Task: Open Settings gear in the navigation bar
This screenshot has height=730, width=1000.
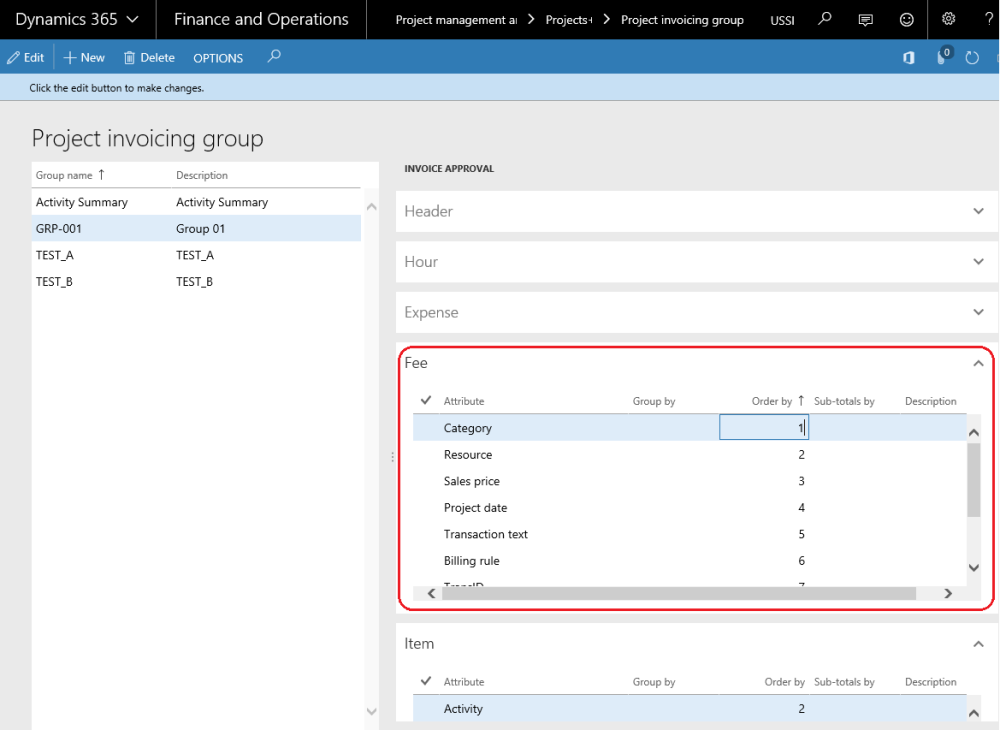Action: click(948, 19)
